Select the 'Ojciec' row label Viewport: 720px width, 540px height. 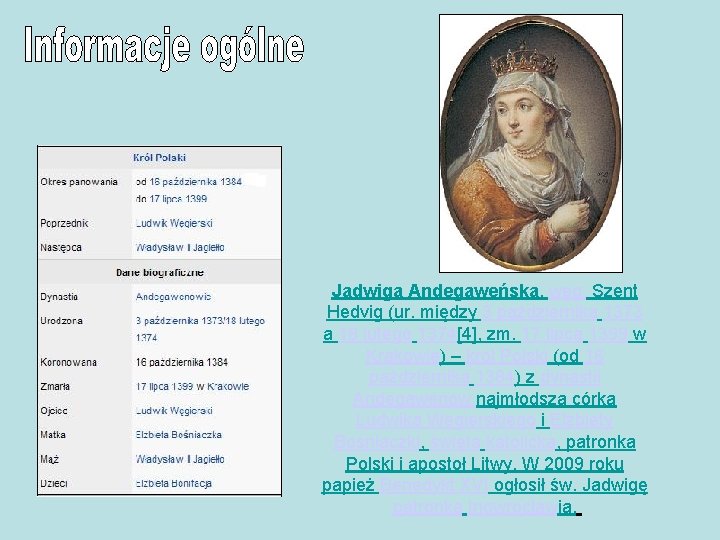[x=54, y=411]
